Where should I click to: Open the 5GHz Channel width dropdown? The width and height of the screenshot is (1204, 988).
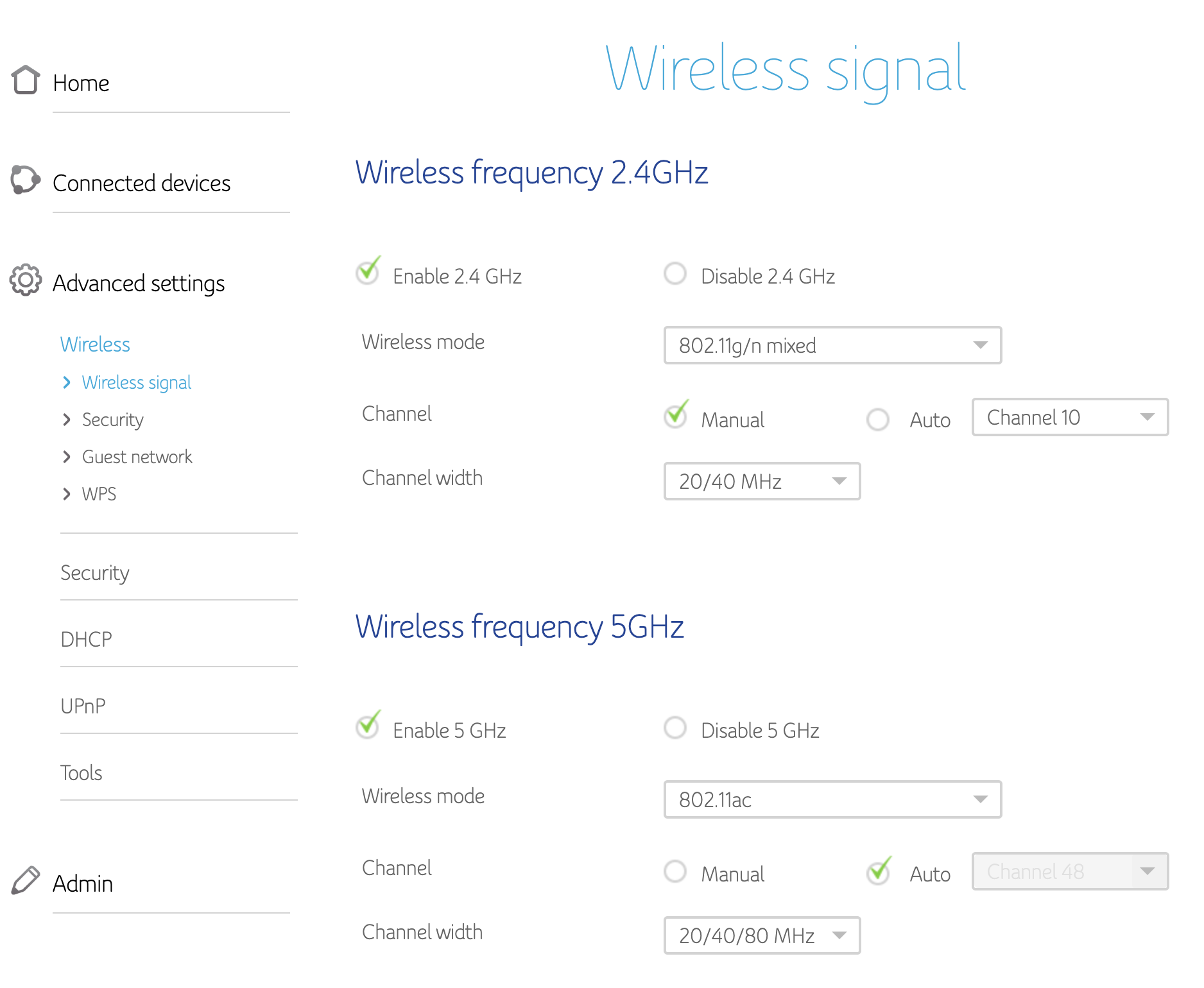pyautogui.click(x=761, y=936)
